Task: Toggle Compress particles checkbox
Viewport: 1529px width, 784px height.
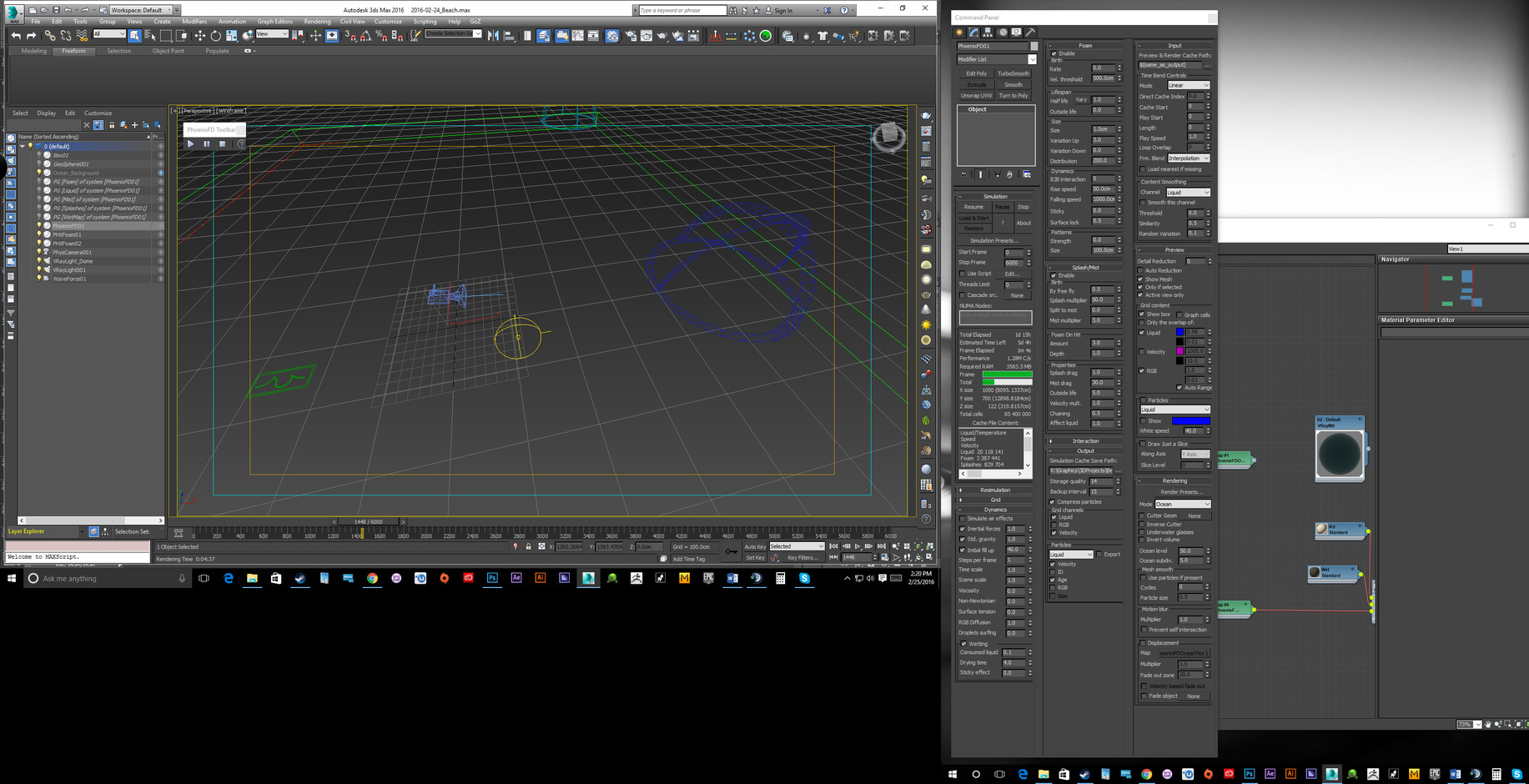Action: [1053, 502]
